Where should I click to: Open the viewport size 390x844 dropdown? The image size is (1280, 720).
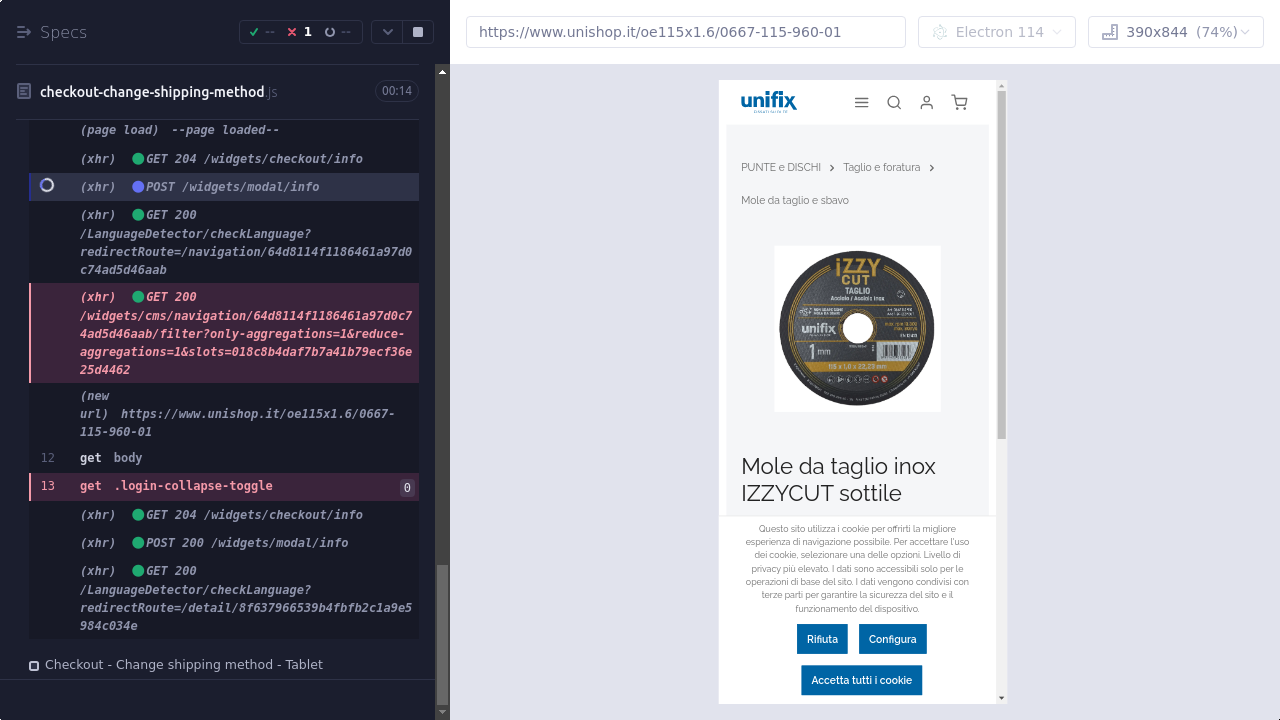(1175, 32)
